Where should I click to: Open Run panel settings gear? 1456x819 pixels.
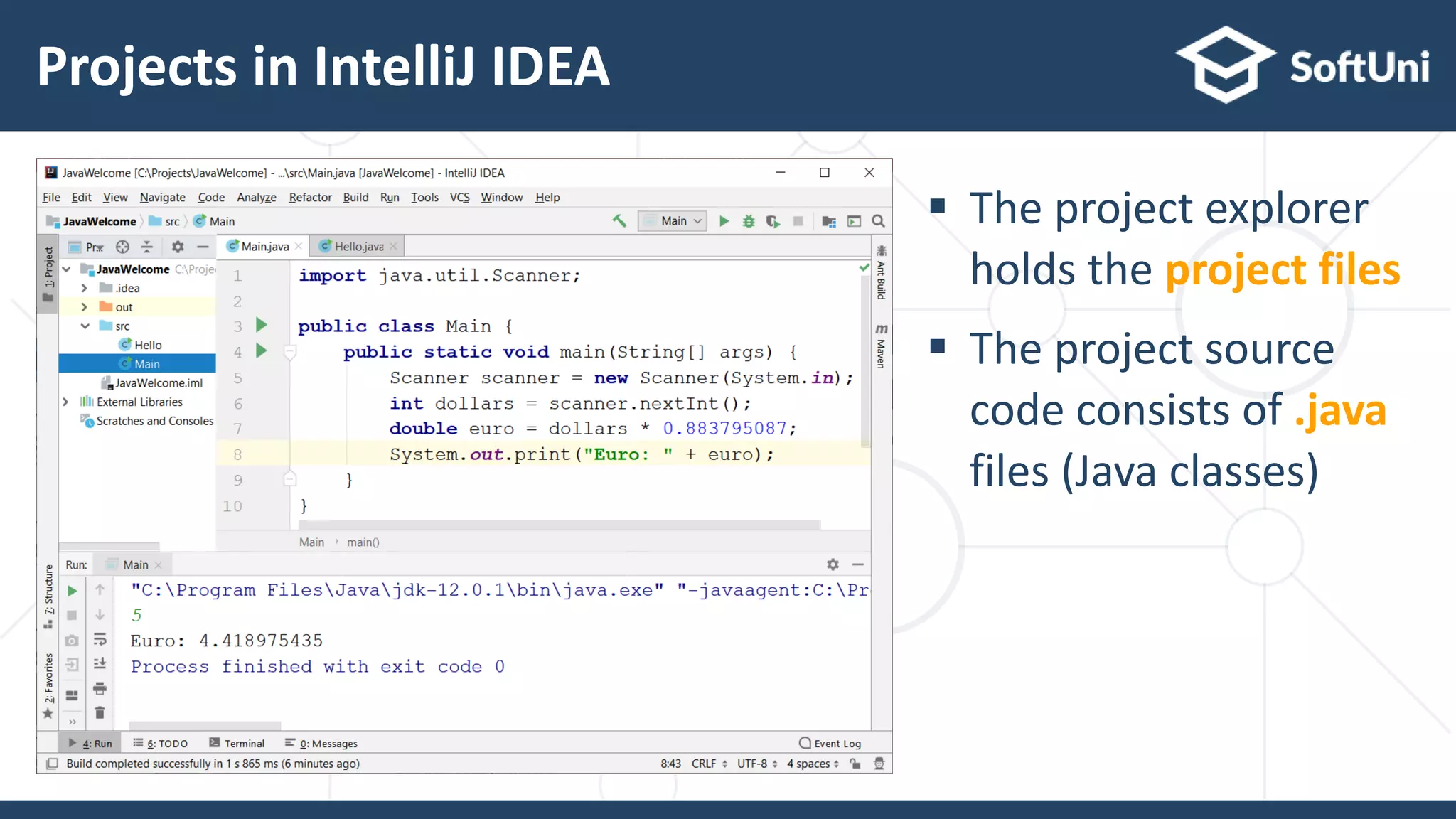[x=833, y=564]
